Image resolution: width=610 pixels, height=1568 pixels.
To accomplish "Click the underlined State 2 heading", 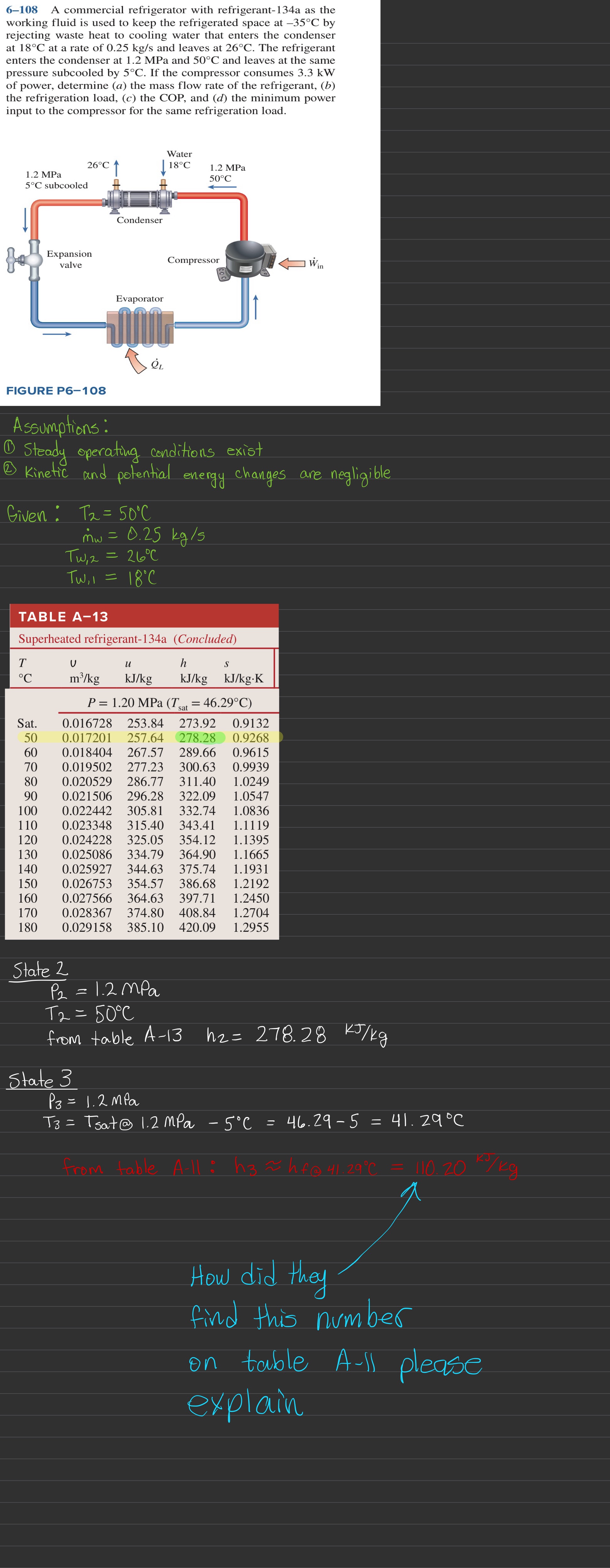I will pyautogui.click(x=40, y=970).
